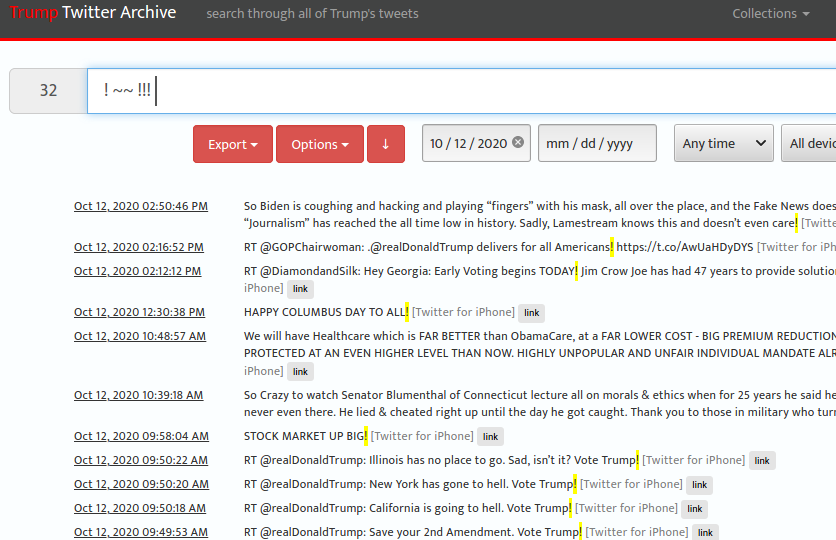Open the Oct 12, 2020 09:58:04 AM tweet
The width and height of the screenshot is (836, 540).
[x=141, y=437]
